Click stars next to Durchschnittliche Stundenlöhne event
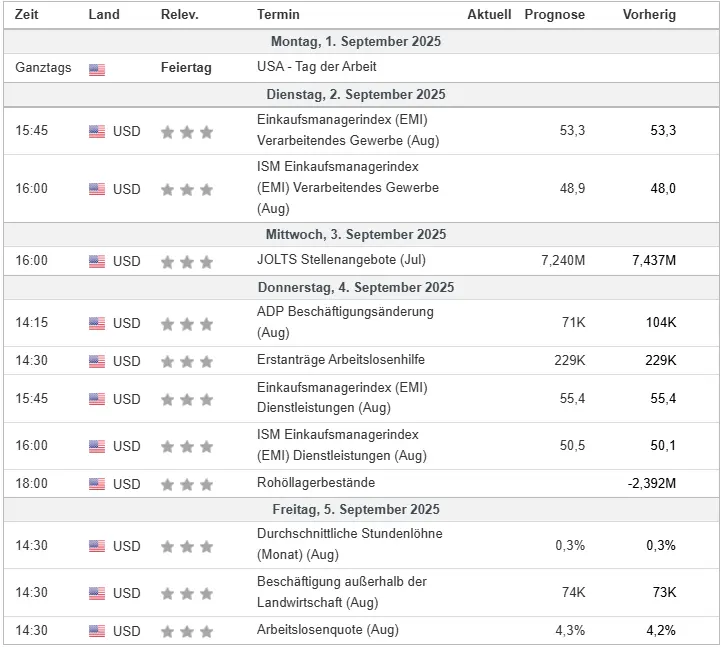The height and width of the screenshot is (647, 724). pyautogui.click(x=187, y=547)
